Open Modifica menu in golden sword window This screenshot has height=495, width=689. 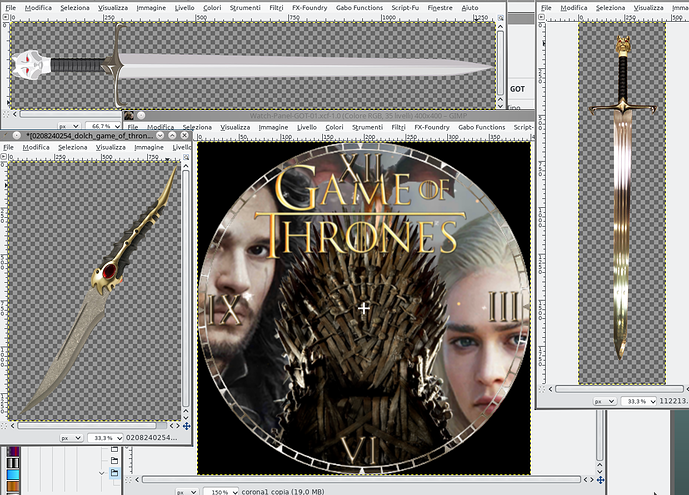pos(574,7)
